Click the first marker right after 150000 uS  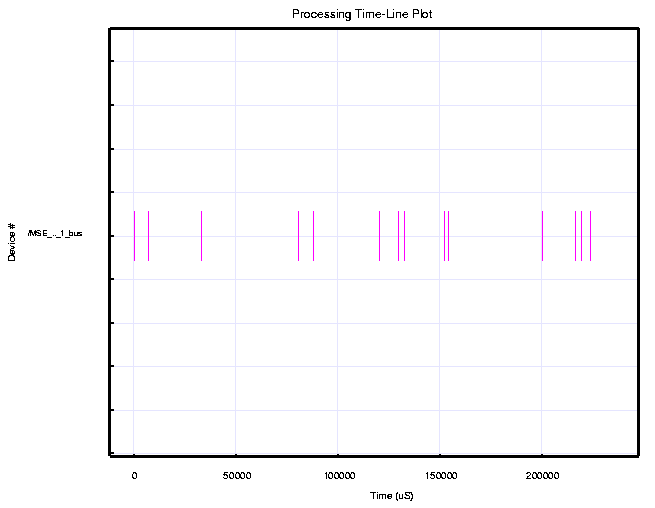[444, 236]
